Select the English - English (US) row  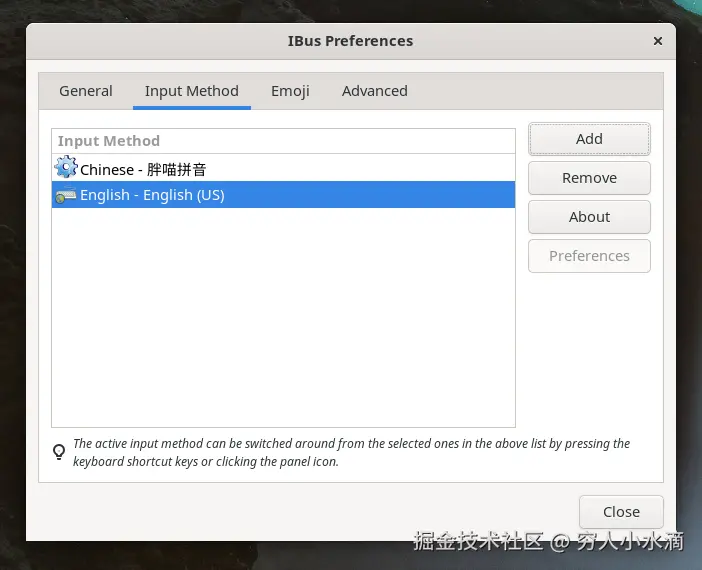(x=283, y=195)
